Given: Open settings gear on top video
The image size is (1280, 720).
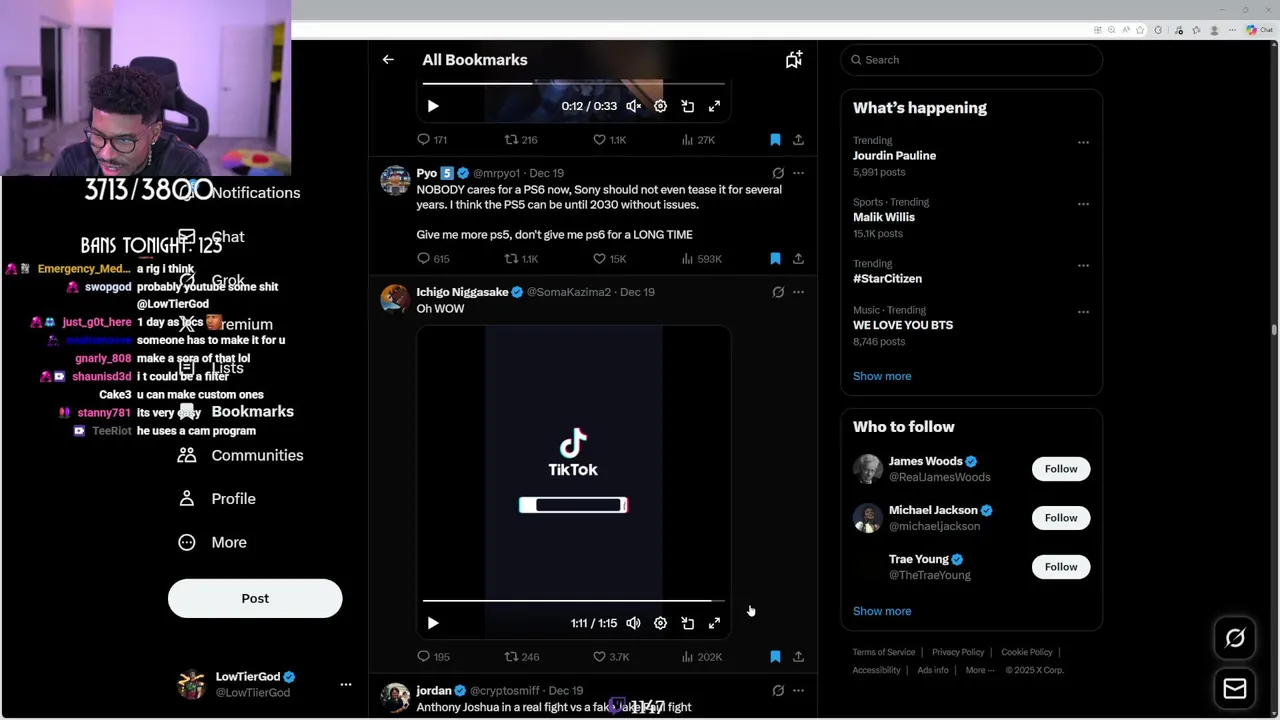Looking at the screenshot, I should (x=660, y=106).
